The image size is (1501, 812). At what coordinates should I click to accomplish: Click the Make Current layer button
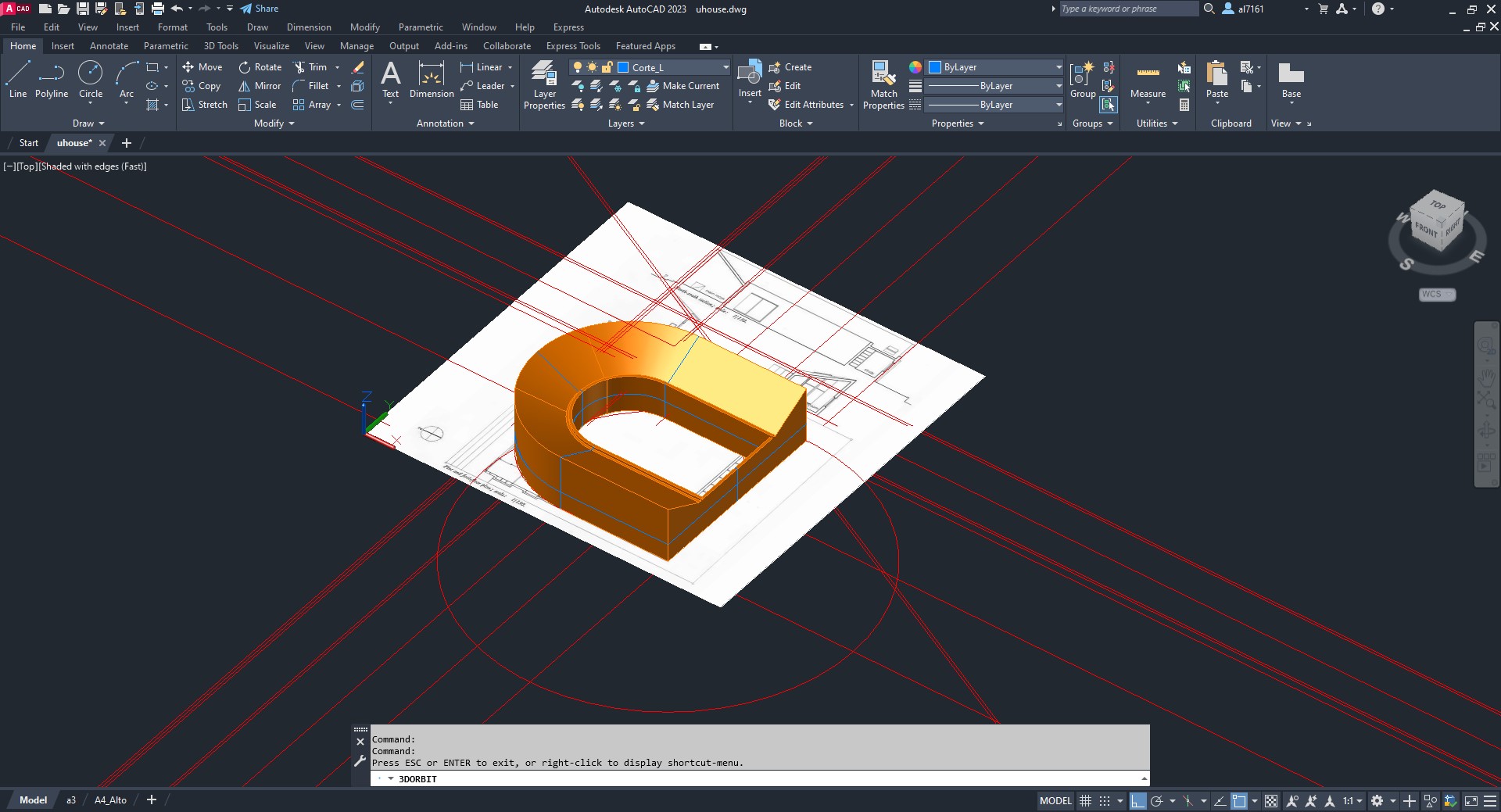[682, 86]
